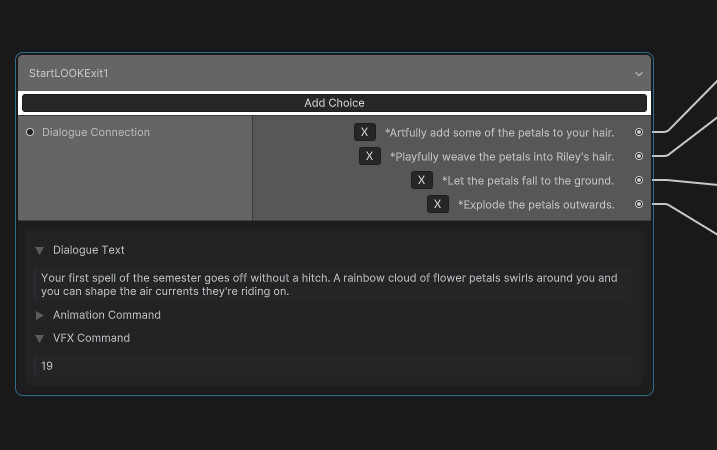717x450 pixels.
Task: Click output port for 'Playfully weave' choice
Action: (639, 156)
